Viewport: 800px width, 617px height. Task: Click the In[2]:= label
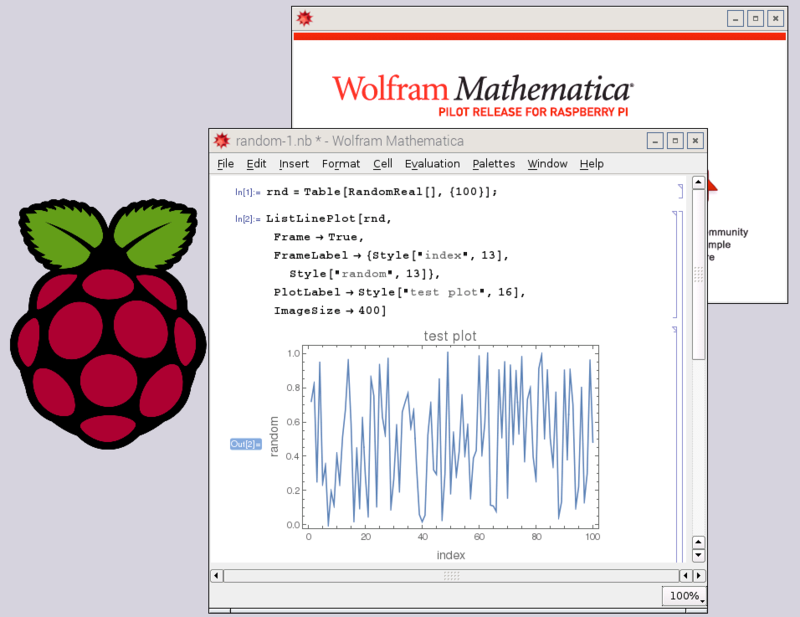(x=247, y=219)
